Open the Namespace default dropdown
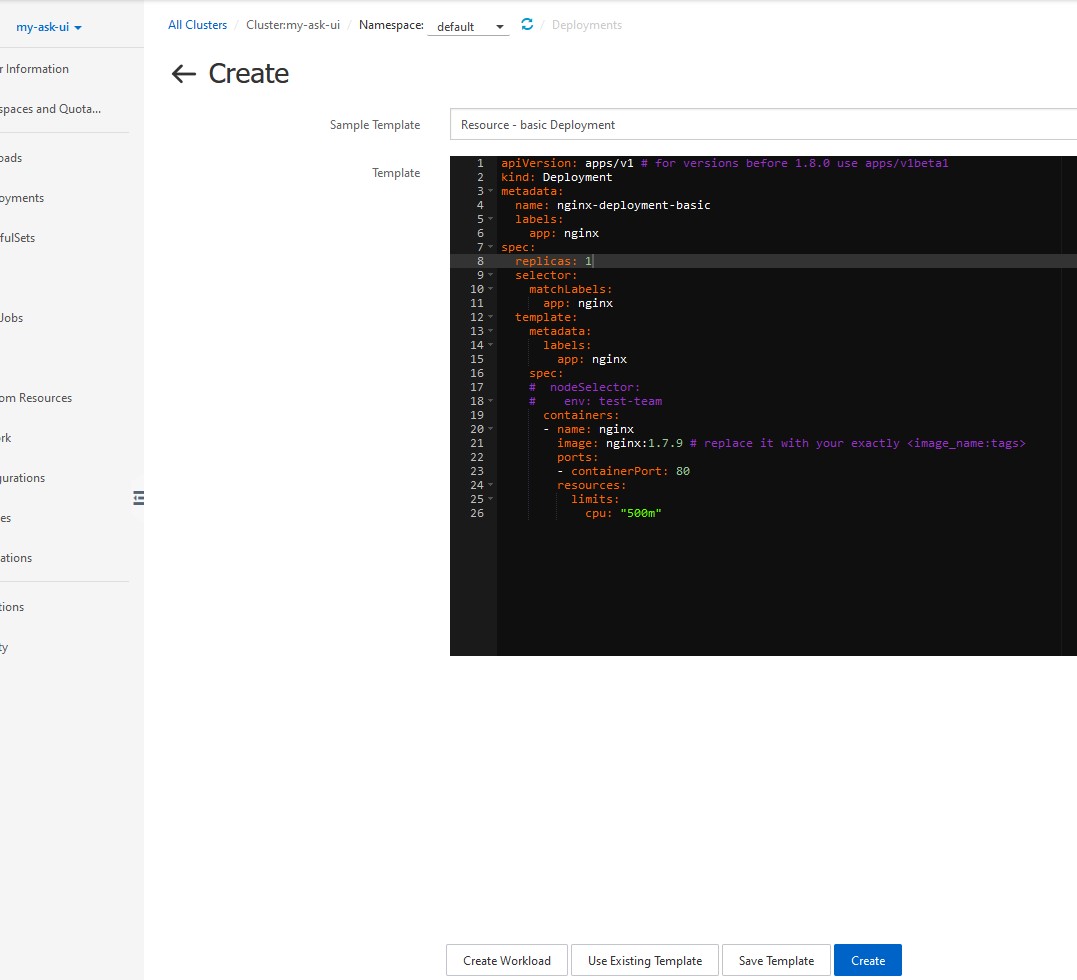 pos(468,27)
